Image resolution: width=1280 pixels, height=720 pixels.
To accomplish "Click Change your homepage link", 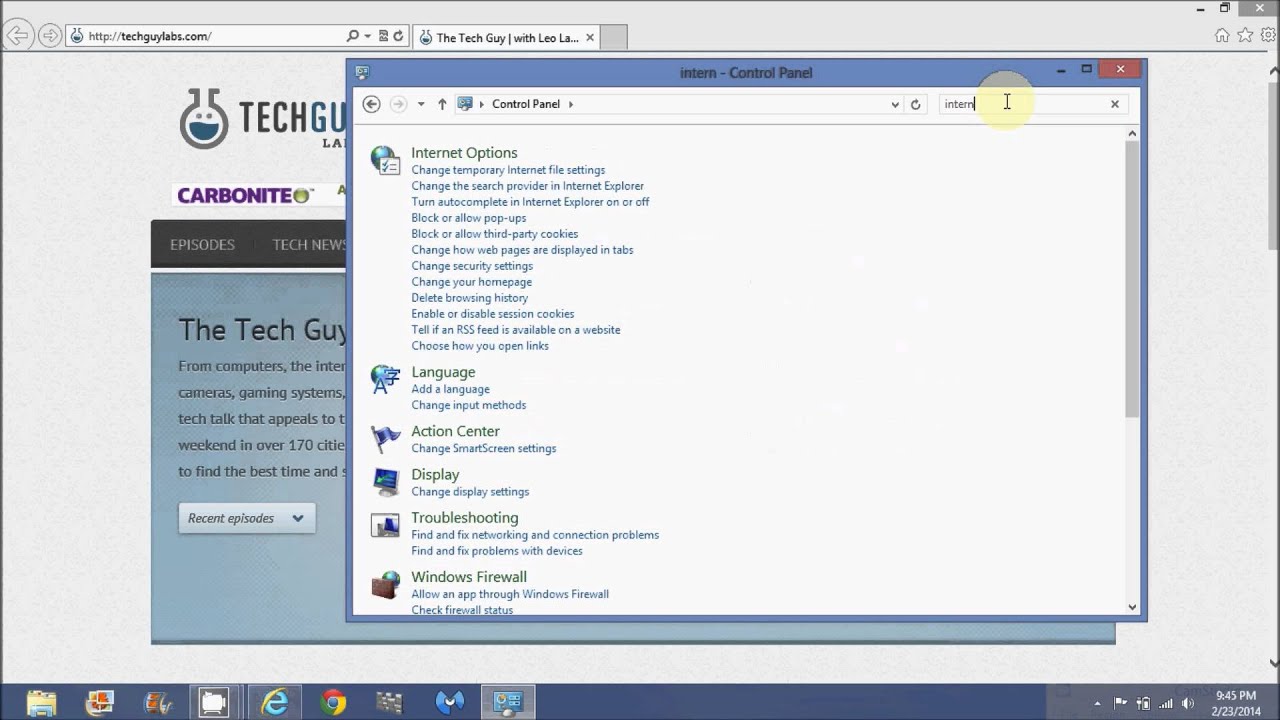I will pyautogui.click(x=471, y=282).
